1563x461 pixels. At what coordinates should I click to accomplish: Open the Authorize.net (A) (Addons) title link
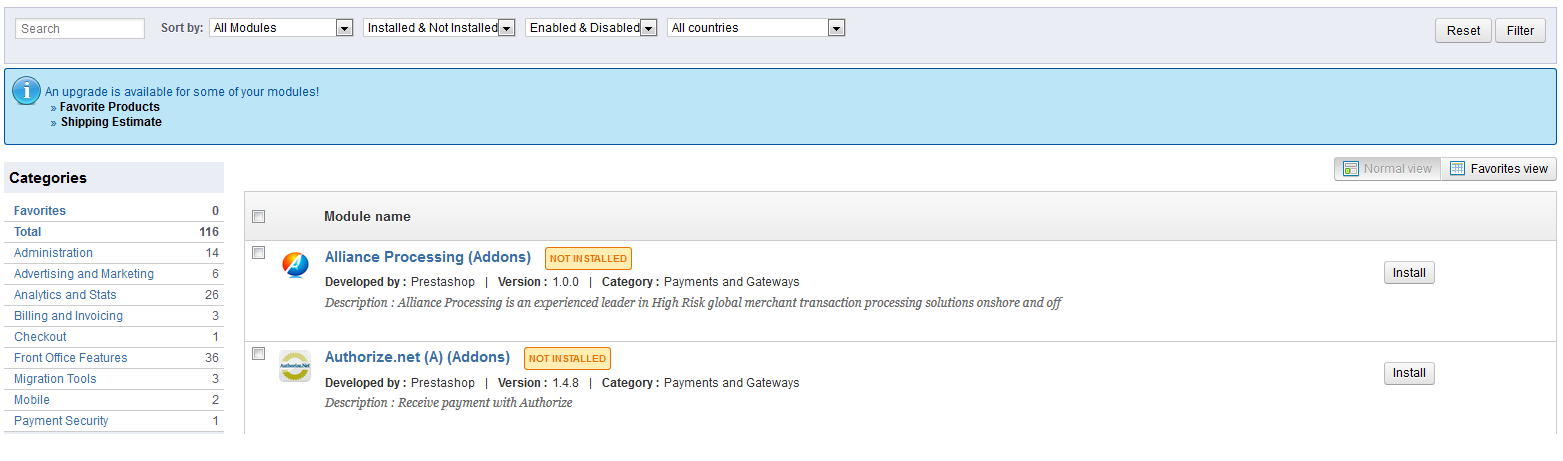click(x=417, y=357)
